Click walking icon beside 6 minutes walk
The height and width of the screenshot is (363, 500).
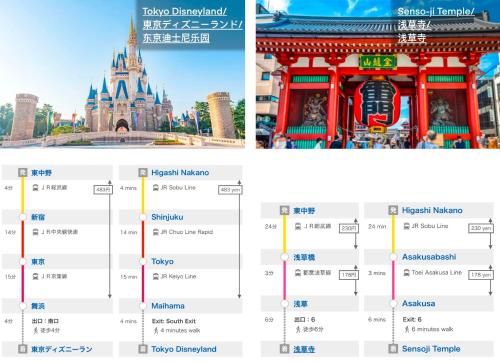pyautogui.click(x=406, y=329)
